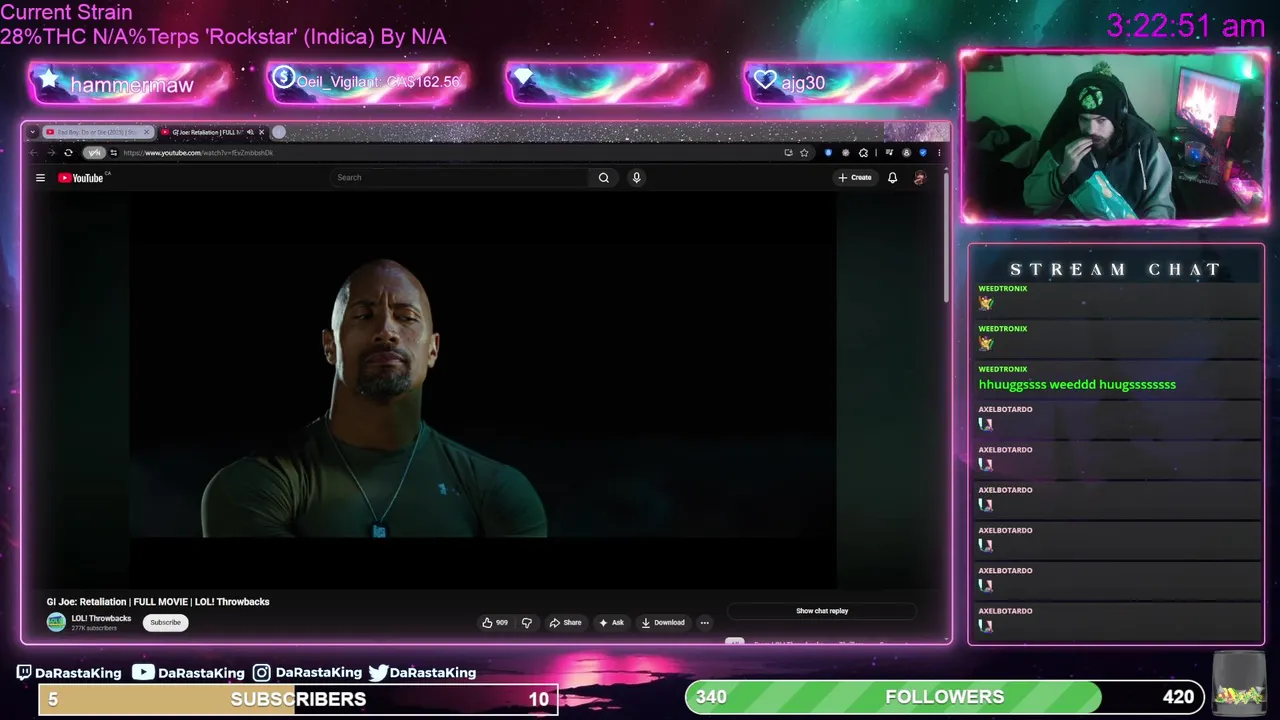Open the LOL! Throwbacks channel avatar
The height and width of the screenshot is (720, 1280).
pos(56,622)
